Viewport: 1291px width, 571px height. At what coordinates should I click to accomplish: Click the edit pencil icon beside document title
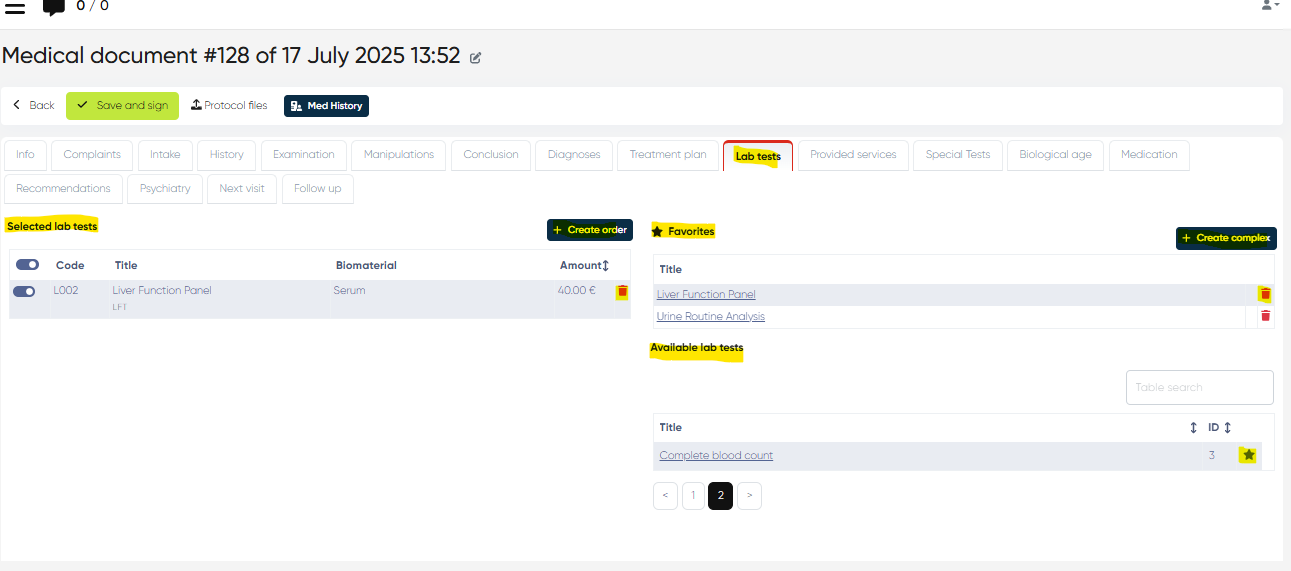476,58
